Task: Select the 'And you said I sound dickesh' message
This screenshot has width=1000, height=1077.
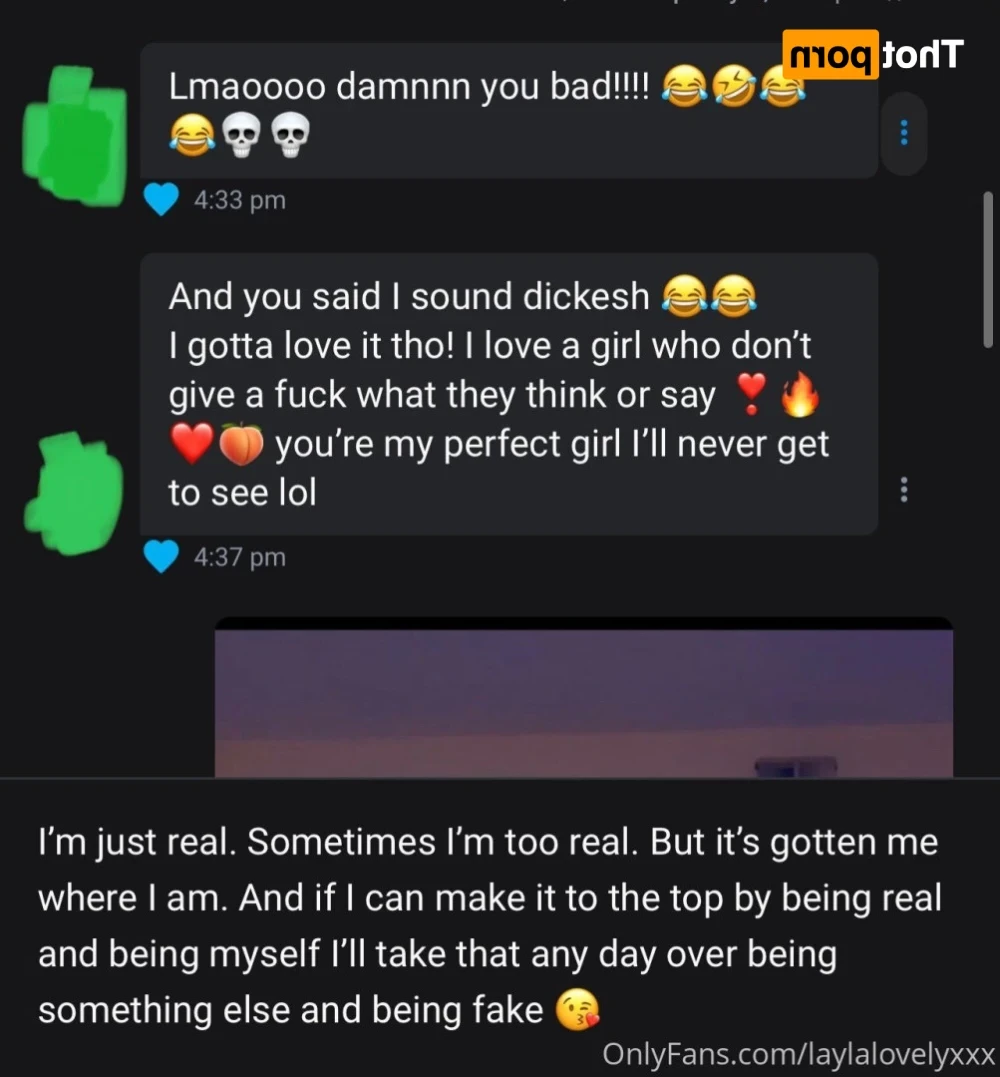Action: (x=509, y=394)
